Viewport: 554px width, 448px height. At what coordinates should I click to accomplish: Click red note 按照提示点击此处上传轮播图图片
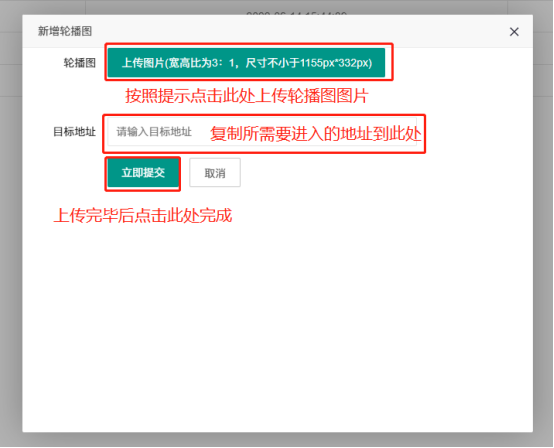pos(247,96)
